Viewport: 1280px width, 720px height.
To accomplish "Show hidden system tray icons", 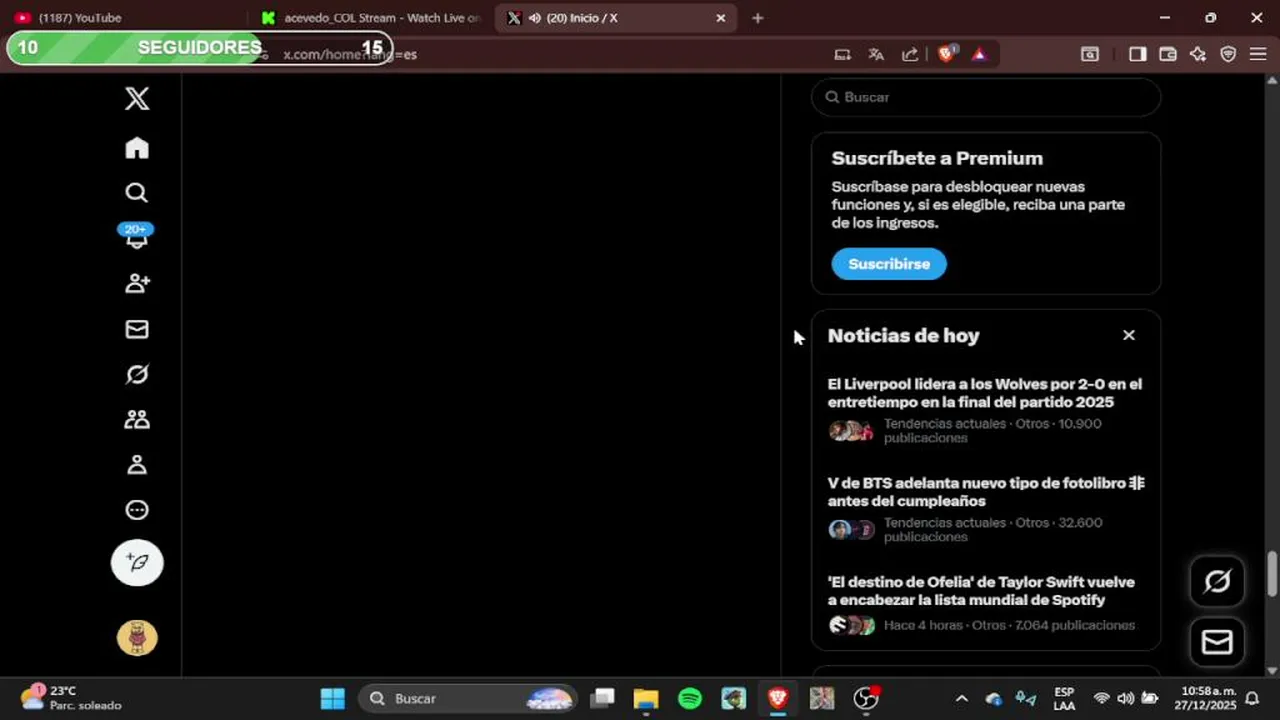I will pos(961,698).
